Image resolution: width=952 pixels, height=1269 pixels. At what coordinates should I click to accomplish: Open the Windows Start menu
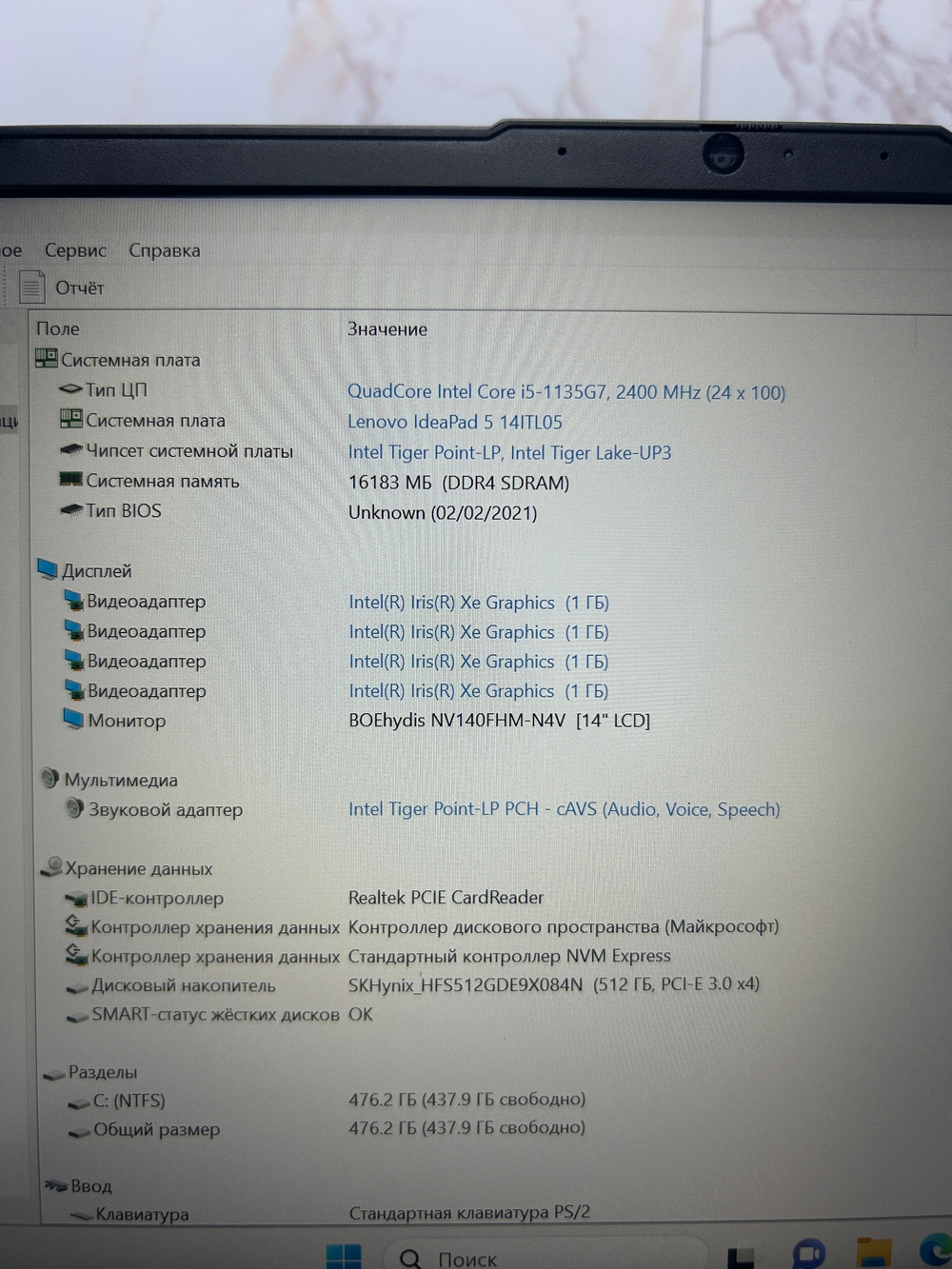(x=344, y=1257)
